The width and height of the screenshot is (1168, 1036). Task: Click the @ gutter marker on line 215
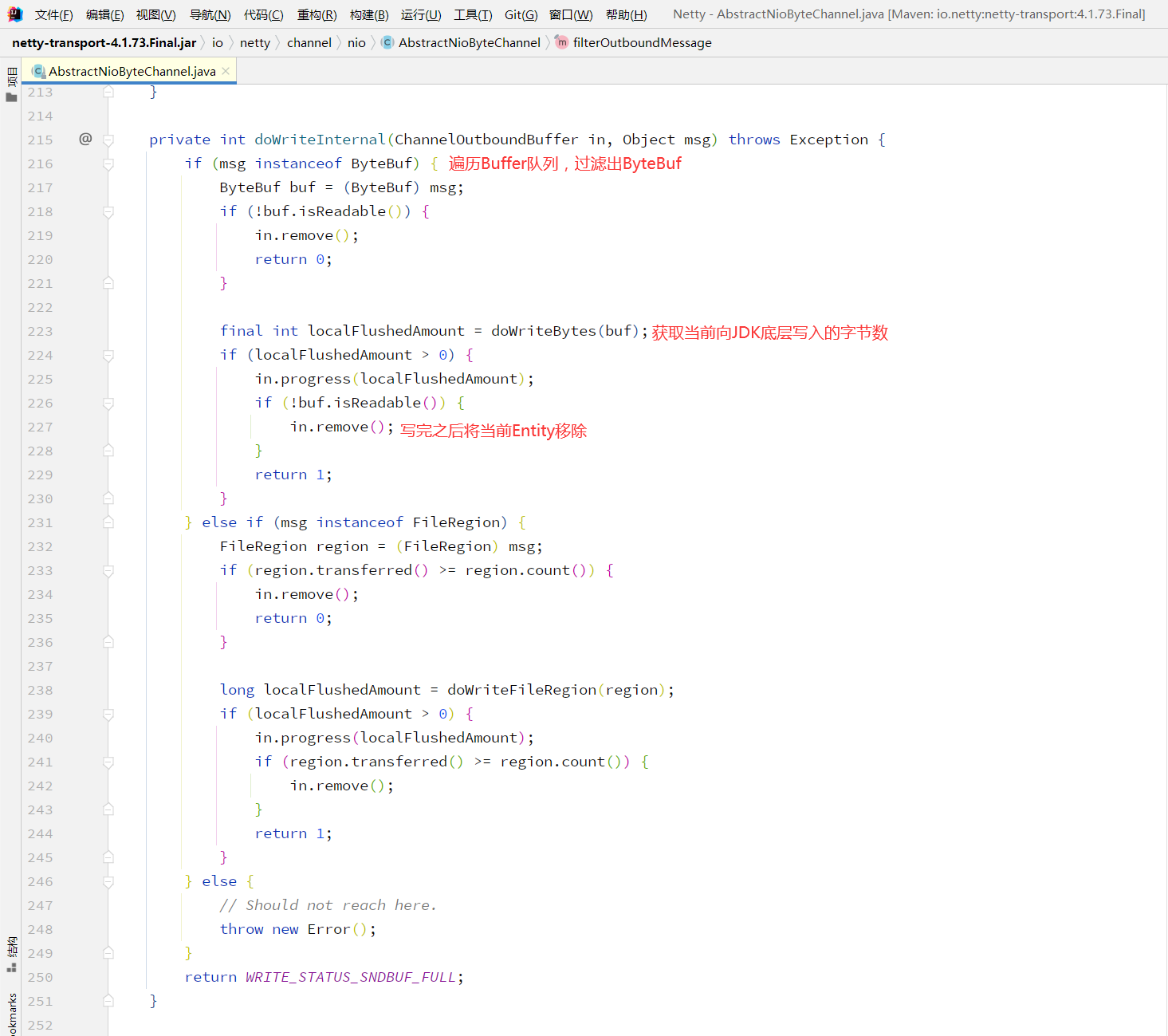pyautogui.click(x=85, y=139)
